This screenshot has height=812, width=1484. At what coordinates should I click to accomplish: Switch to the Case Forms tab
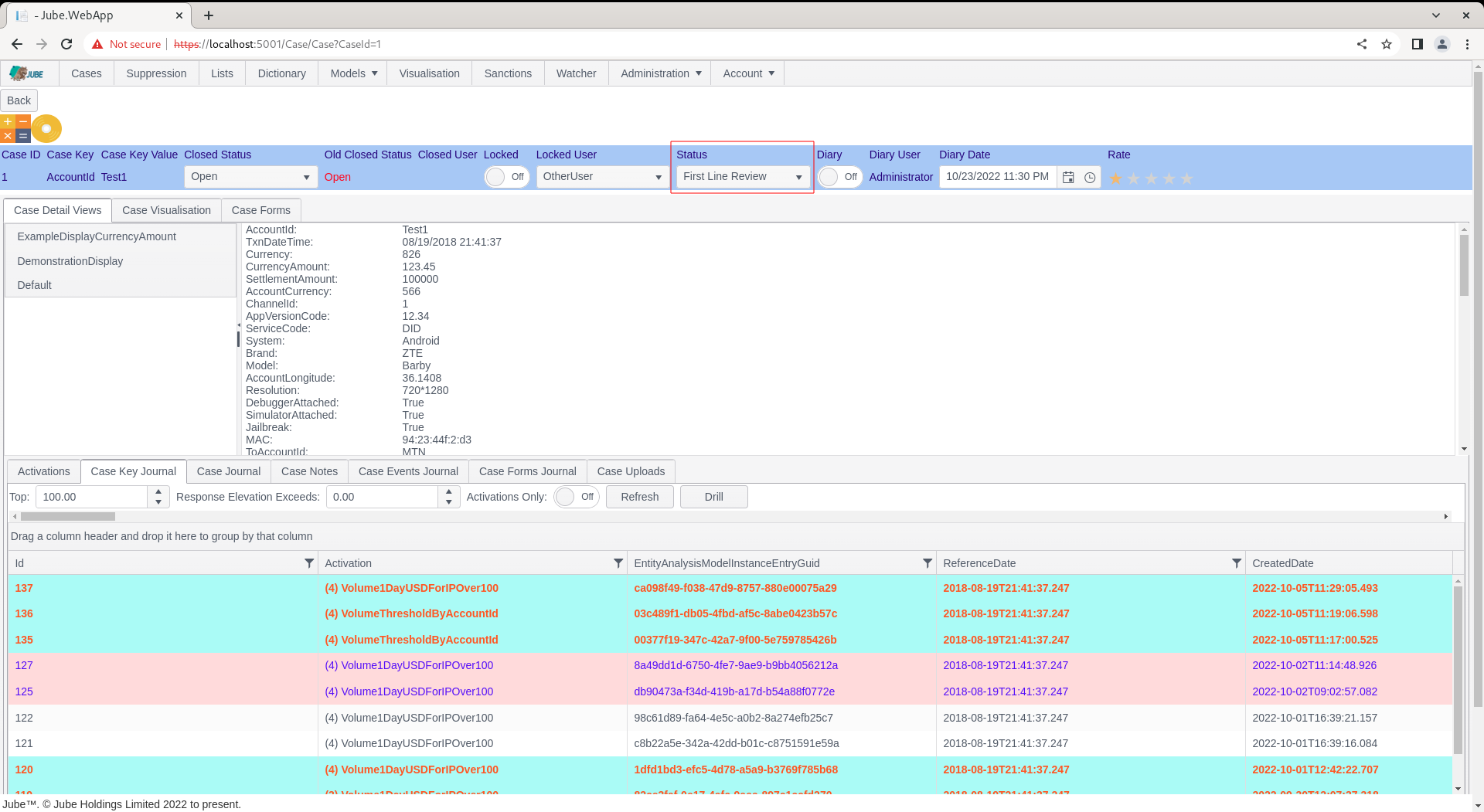261,210
